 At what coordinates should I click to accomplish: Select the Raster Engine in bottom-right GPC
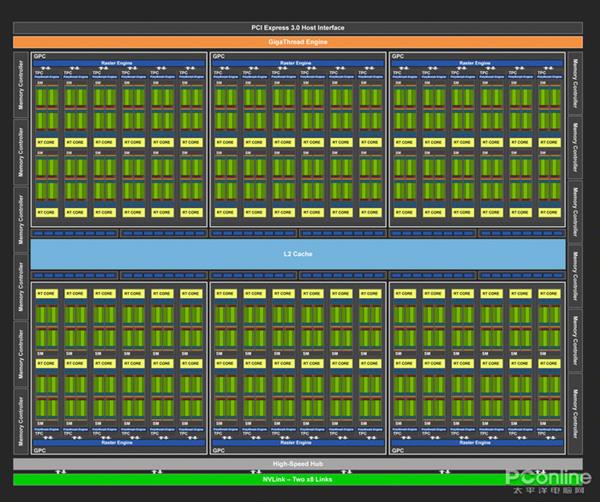point(477,441)
